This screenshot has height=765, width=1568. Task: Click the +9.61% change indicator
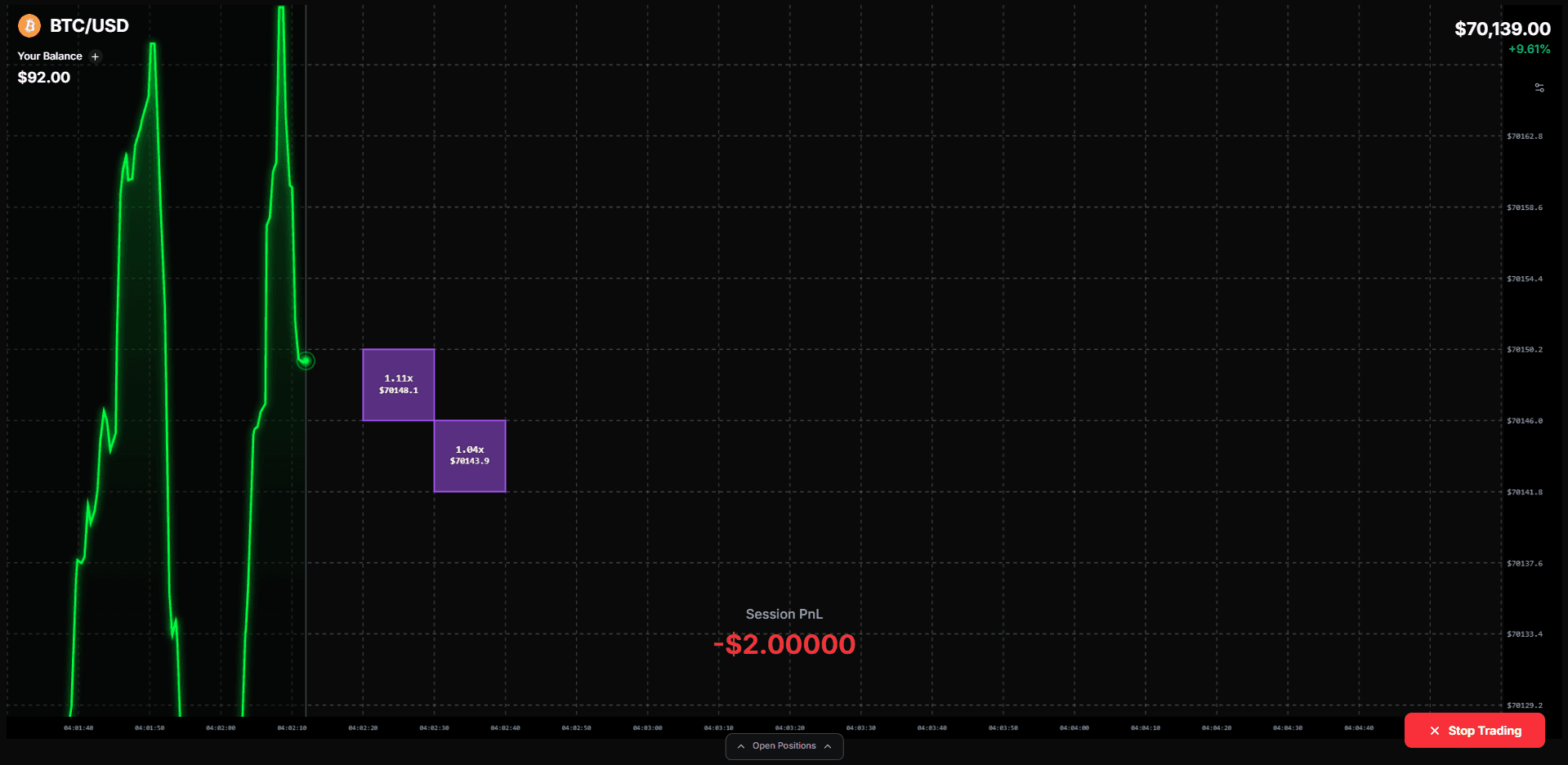click(x=1529, y=49)
